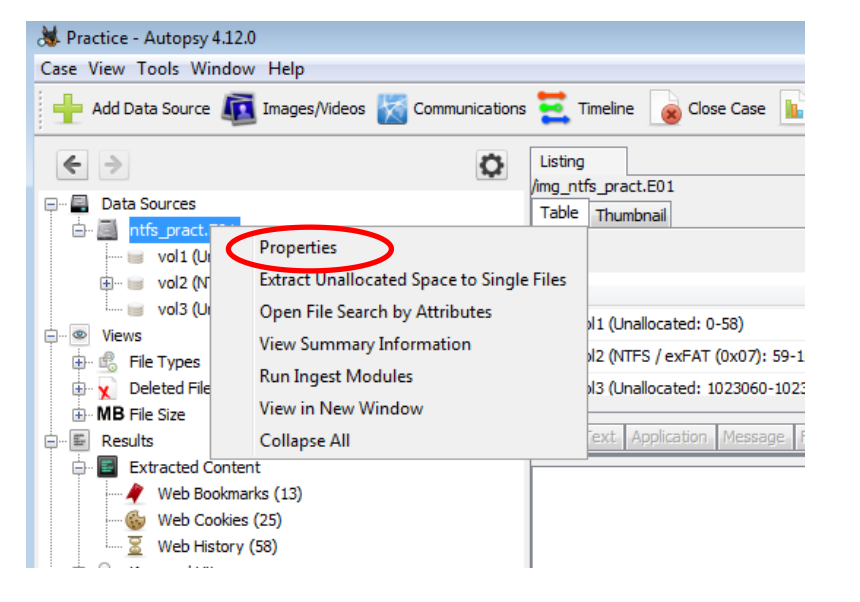This screenshot has height=602, width=860.
Task: Select the vol1 Unallocated 0-58 table row
Action: pyautogui.click(x=696, y=324)
